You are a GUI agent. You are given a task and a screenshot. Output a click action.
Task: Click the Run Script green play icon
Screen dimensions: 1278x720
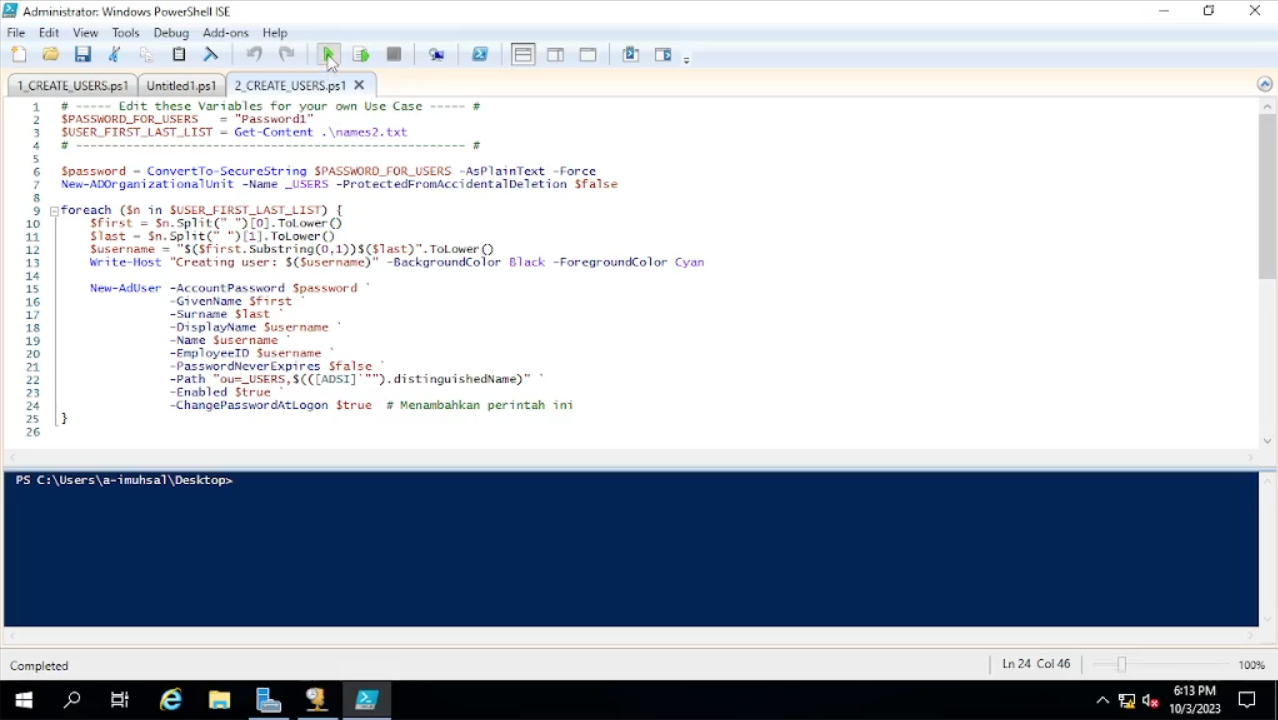[x=328, y=55]
